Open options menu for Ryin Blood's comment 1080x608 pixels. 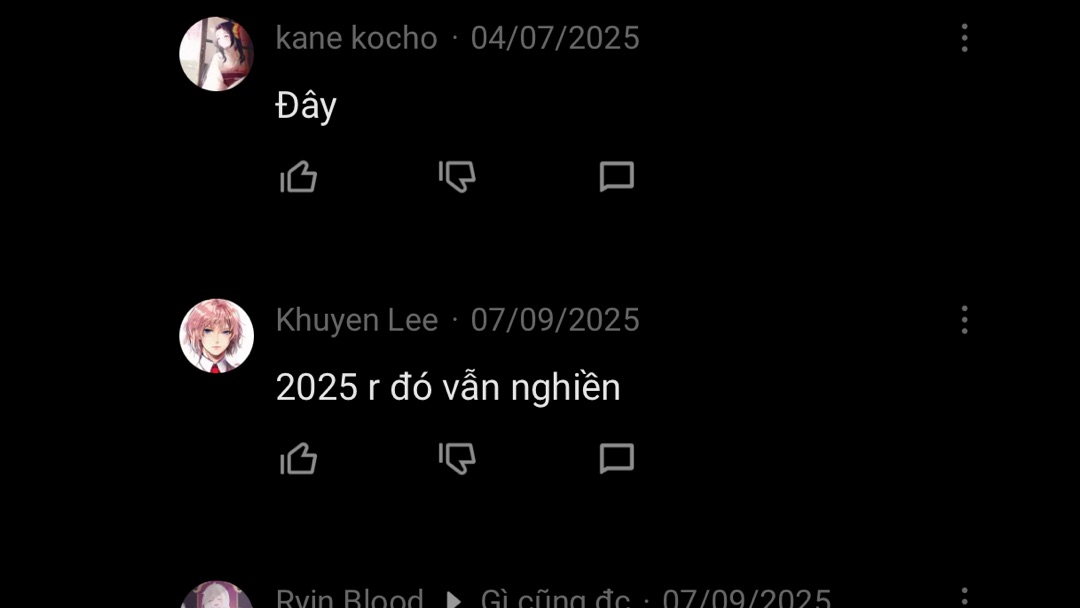964,598
